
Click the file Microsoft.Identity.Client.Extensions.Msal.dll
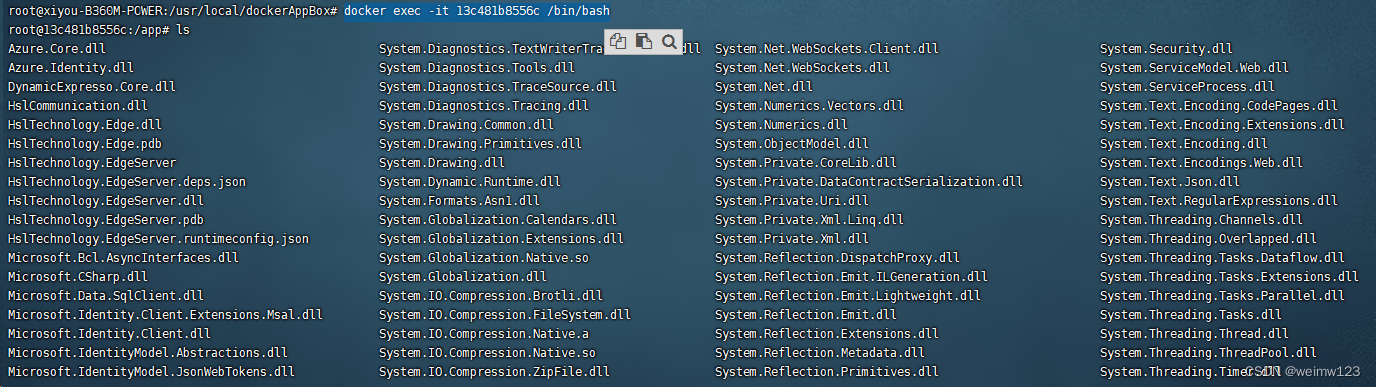point(166,314)
